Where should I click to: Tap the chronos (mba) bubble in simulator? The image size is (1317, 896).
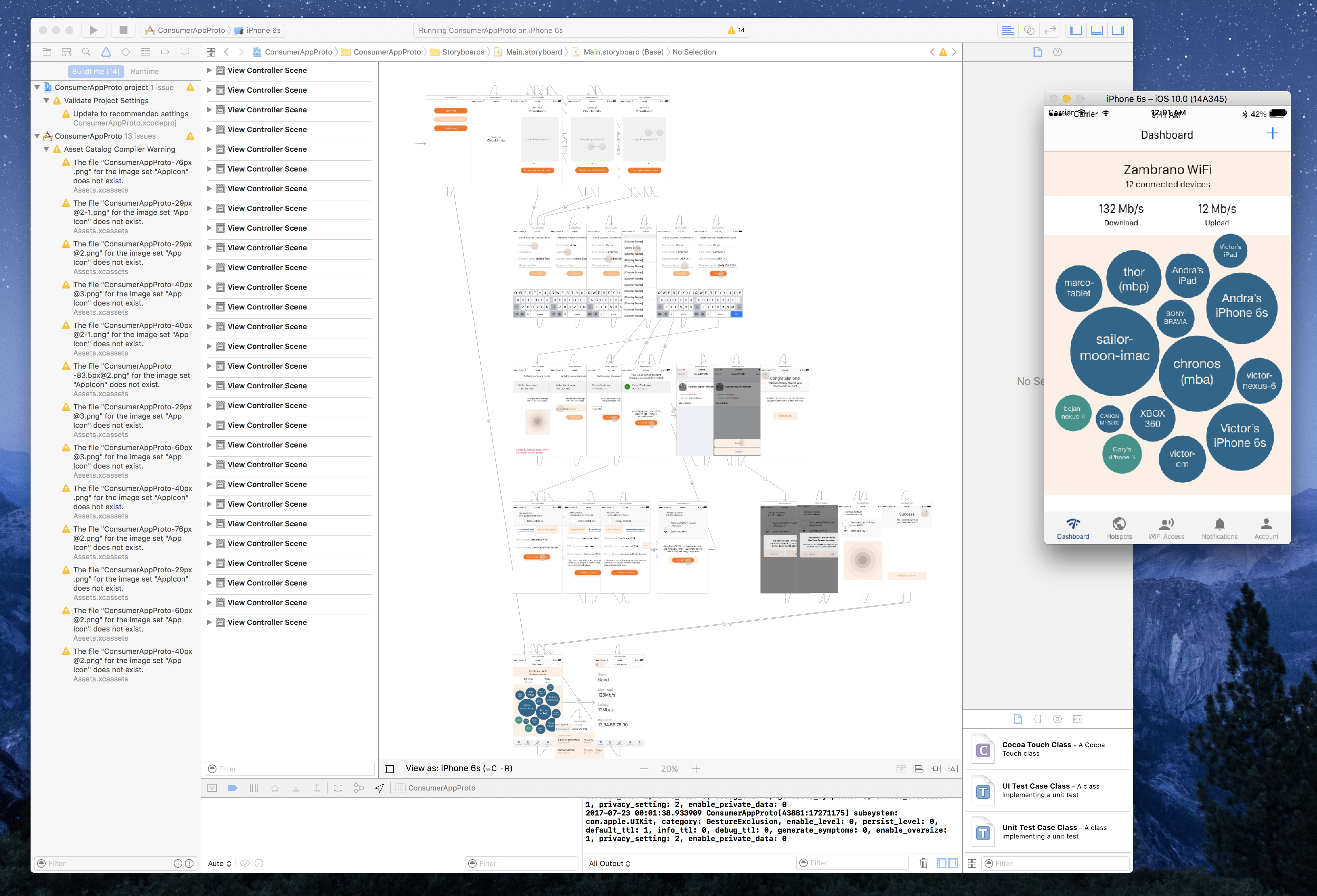[x=1196, y=374]
